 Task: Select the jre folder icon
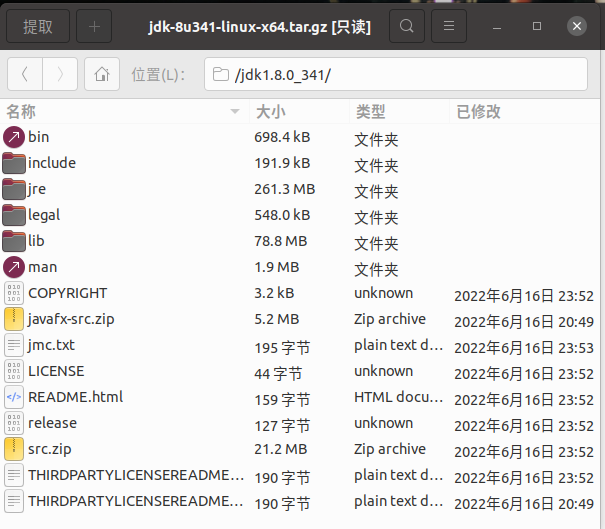tap(14, 189)
